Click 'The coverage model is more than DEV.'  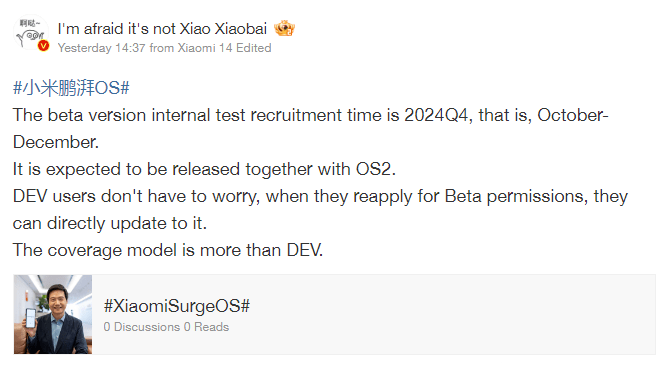click(168, 250)
